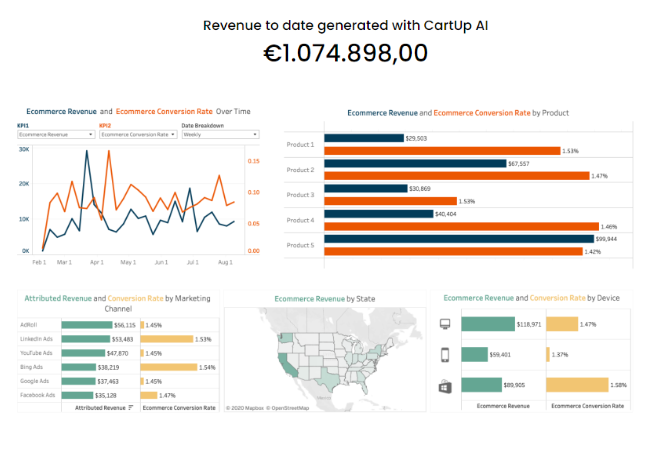Open the Date Breakdown Weekly dropdown
655x453 pixels.
point(221,135)
